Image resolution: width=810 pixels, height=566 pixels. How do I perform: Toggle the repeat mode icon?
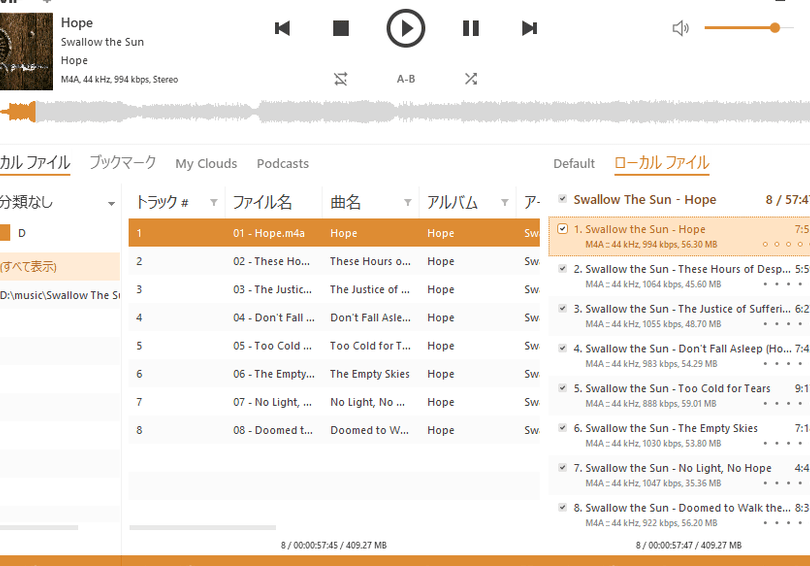tap(340, 79)
